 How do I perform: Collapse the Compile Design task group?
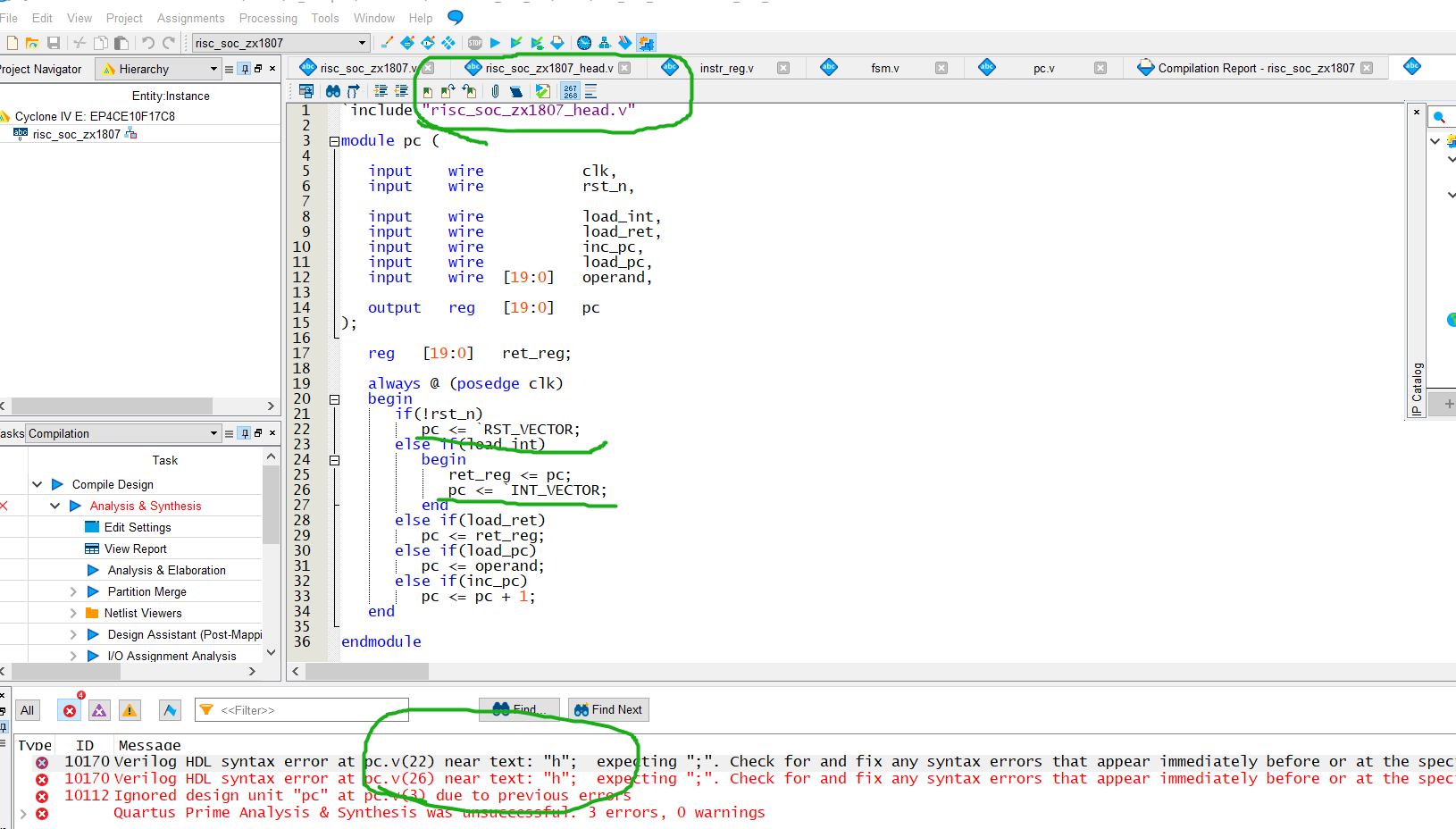tap(38, 483)
